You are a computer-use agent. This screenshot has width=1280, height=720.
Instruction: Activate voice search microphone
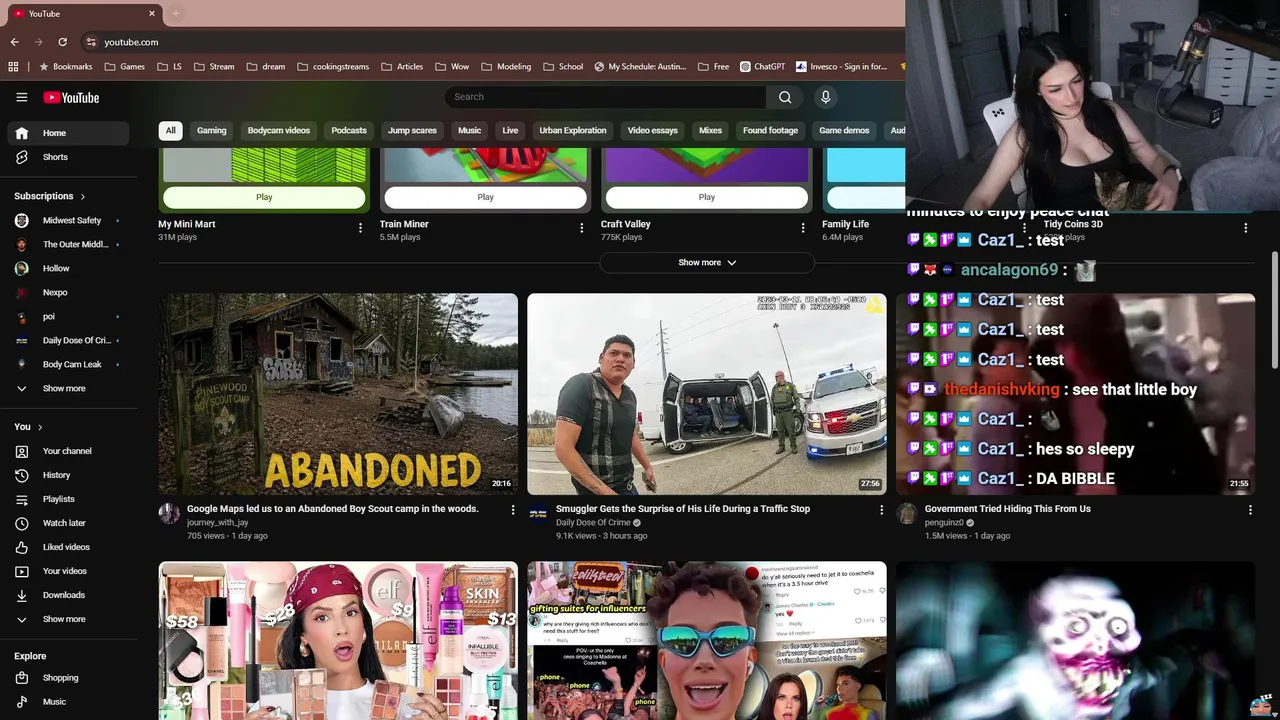pos(825,97)
